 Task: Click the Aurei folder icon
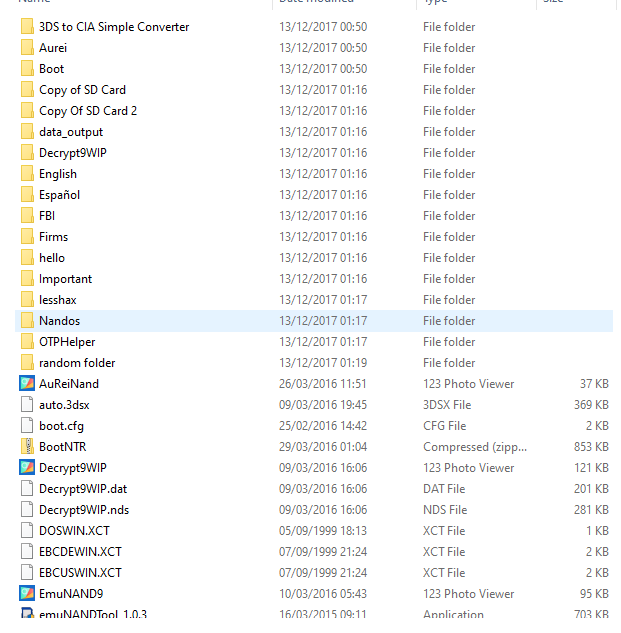[27, 48]
